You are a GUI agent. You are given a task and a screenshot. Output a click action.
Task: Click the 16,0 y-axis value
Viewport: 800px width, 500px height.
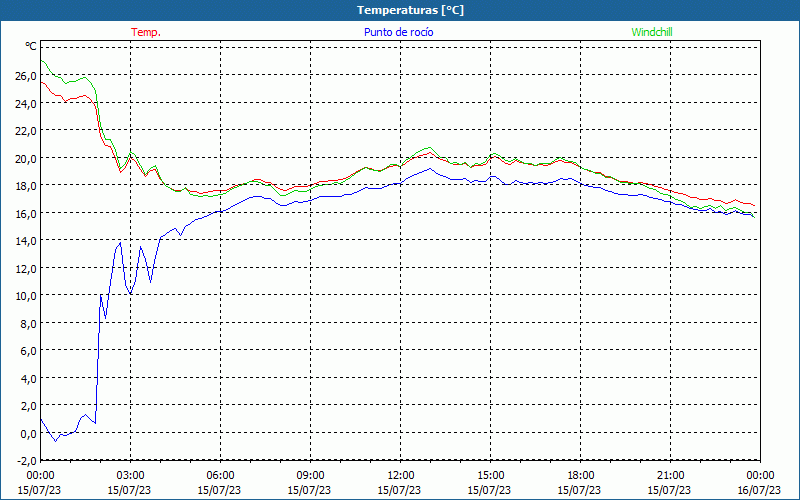click(27, 213)
